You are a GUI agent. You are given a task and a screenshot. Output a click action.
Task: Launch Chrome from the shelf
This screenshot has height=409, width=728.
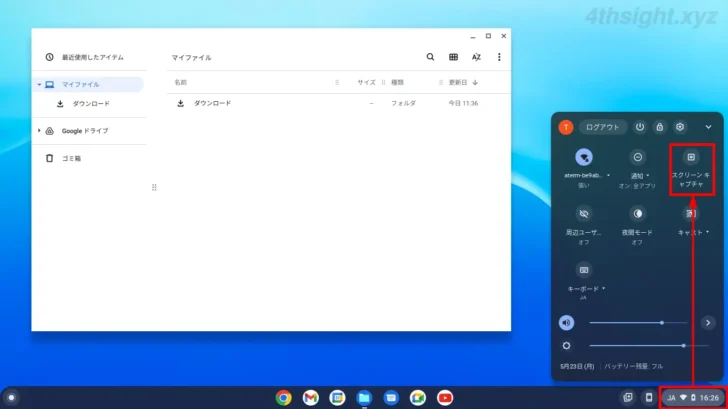click(284, 398)
